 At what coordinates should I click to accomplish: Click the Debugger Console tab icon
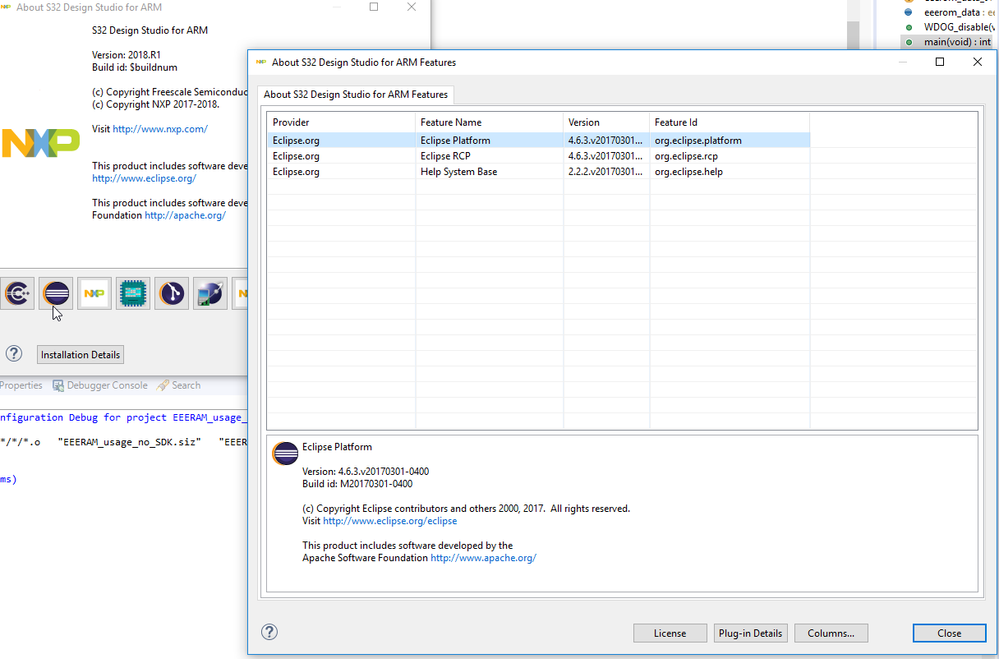(x=58, y=386)
